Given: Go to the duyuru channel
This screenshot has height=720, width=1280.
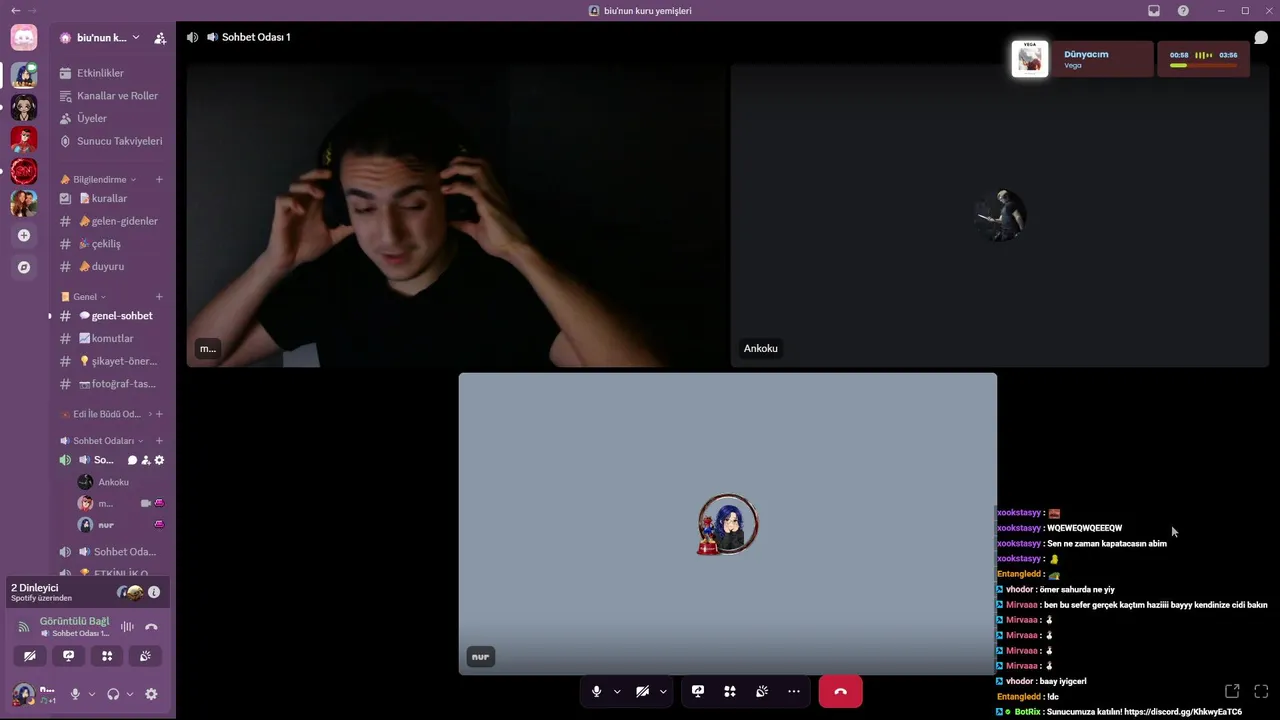Looking at the screenshot, I should click(x=110, y=267).
